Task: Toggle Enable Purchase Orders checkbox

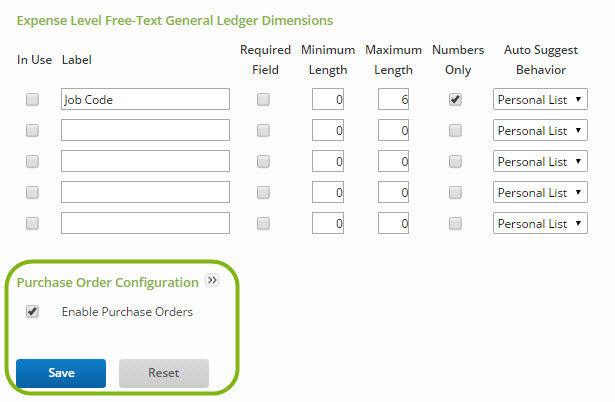Action: point(32,311)
